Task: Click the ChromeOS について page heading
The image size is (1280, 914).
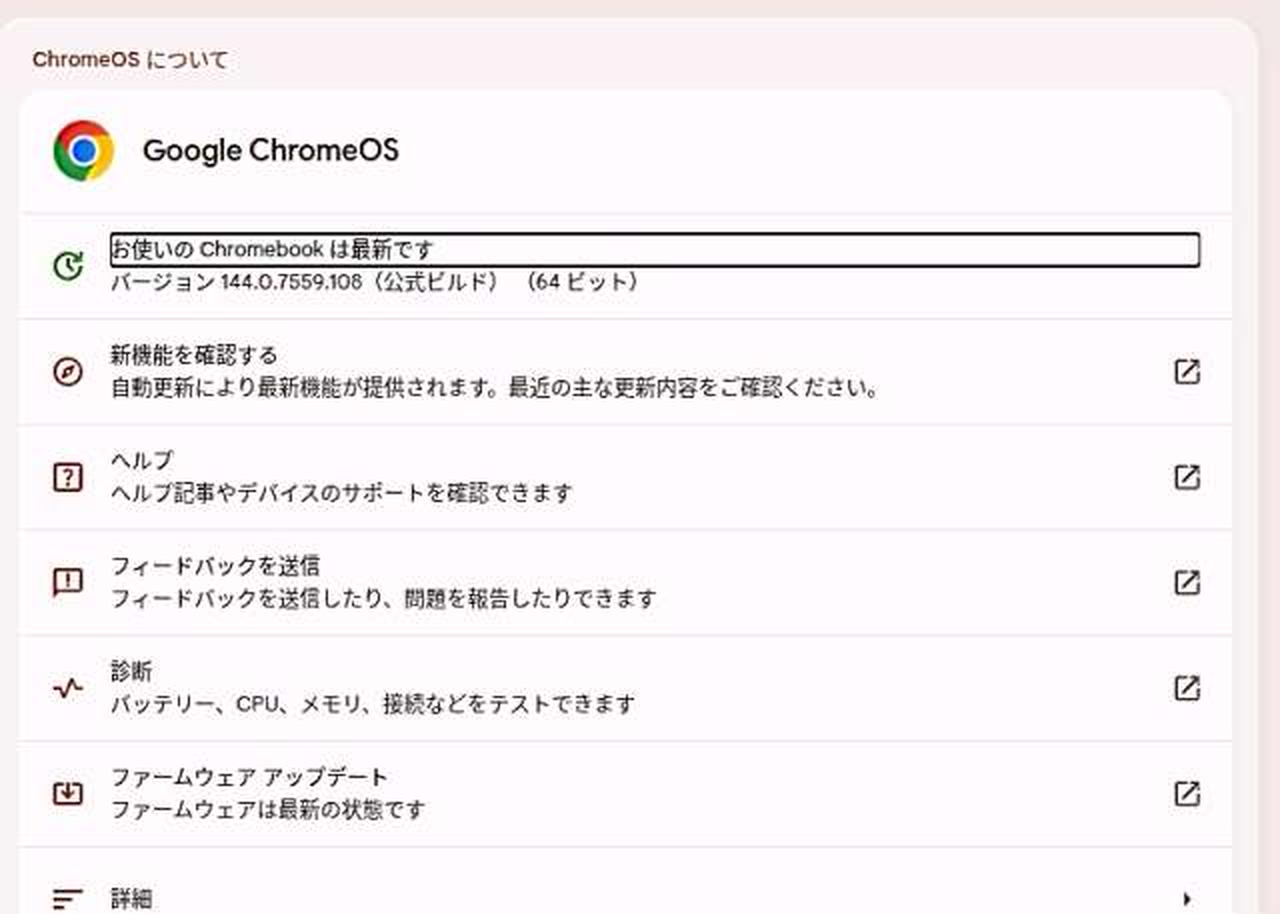Action: (130, 60)
